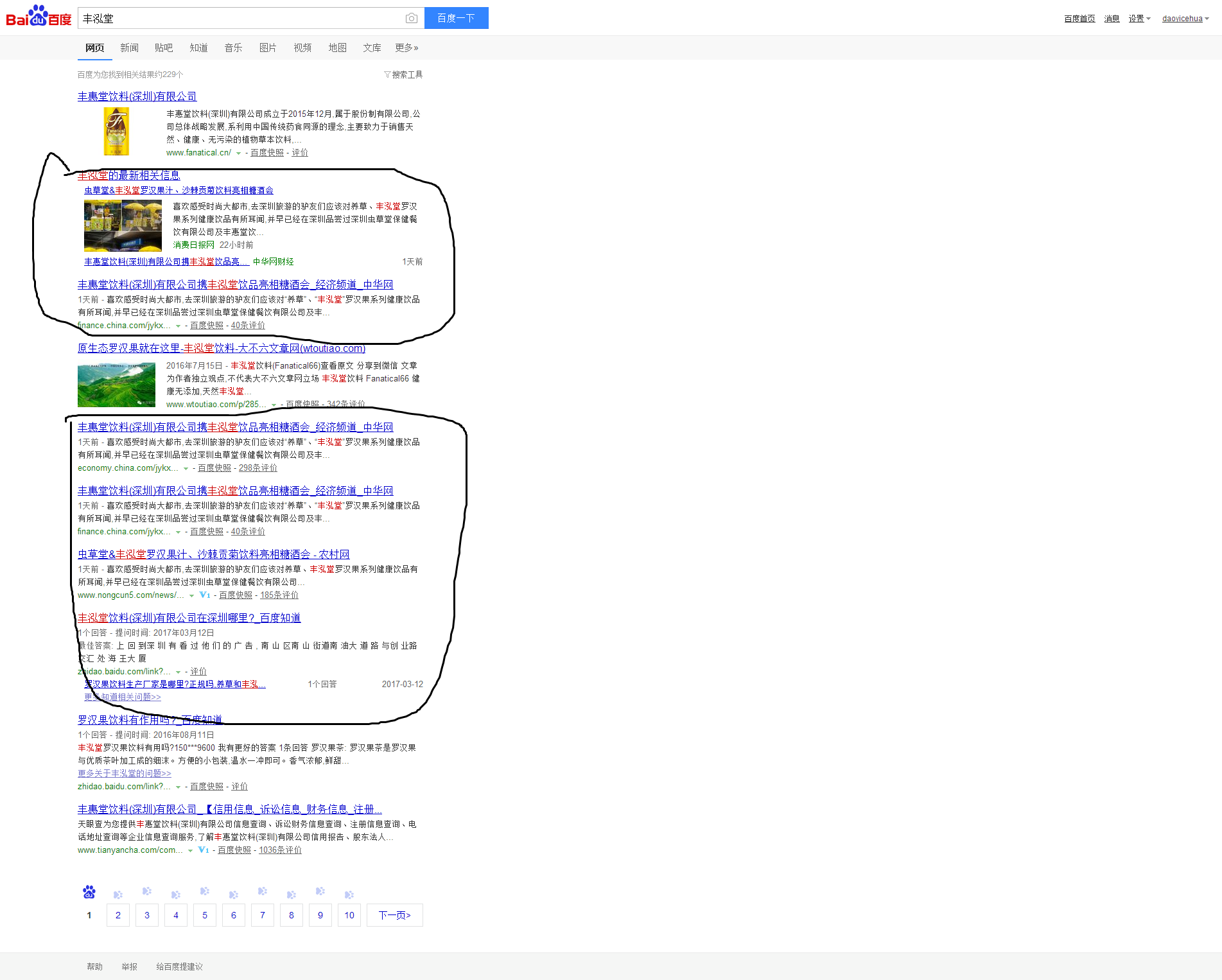Open 丰泓堂的最新相关信息 news heading
Viewport: 1222px width, 980px height.
(x=128, y=175)
